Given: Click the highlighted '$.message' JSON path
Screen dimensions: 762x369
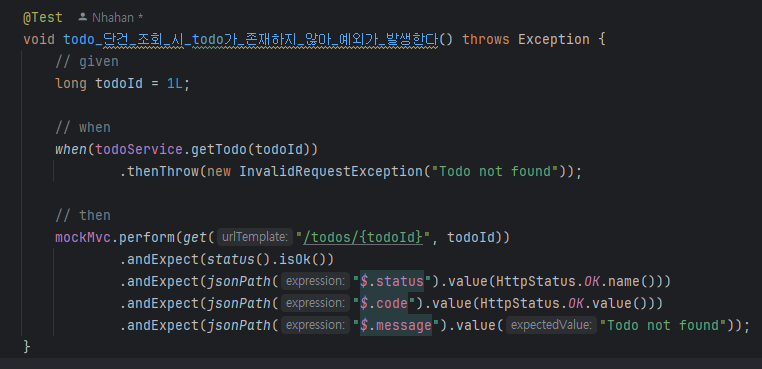Looking at the screenshot, I should pos(396,325).
